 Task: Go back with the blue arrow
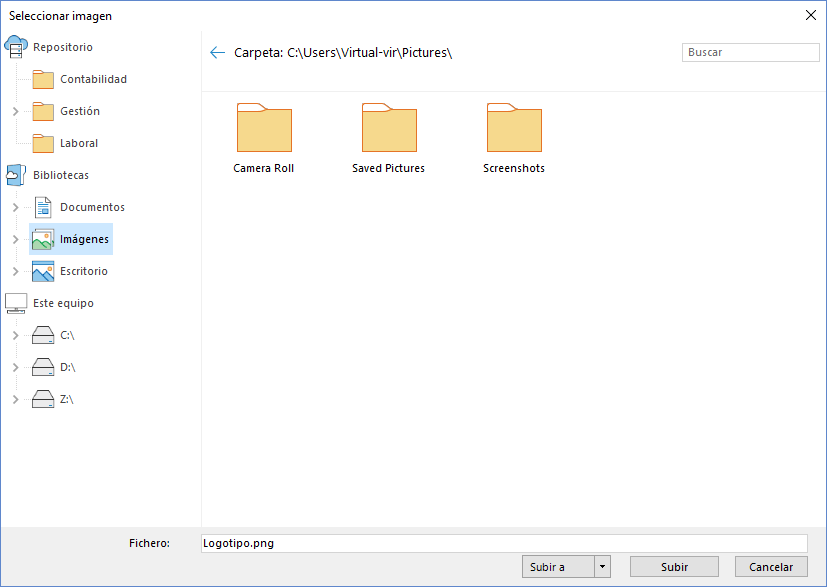217,53
